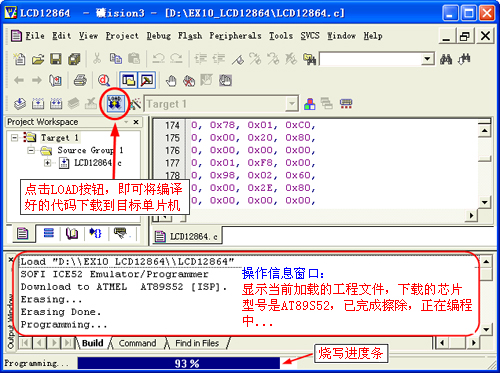The height and width of the screenshot is (373, 500).
Task: Open the Peripherals menu
Action: (x=235, y=36)
